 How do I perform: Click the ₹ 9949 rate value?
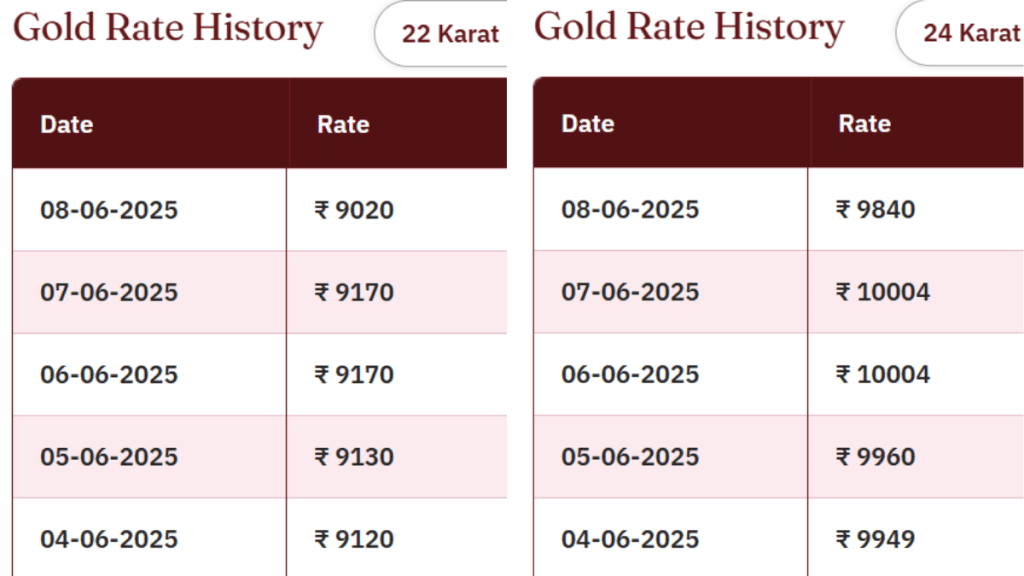[x=875, y=539]
